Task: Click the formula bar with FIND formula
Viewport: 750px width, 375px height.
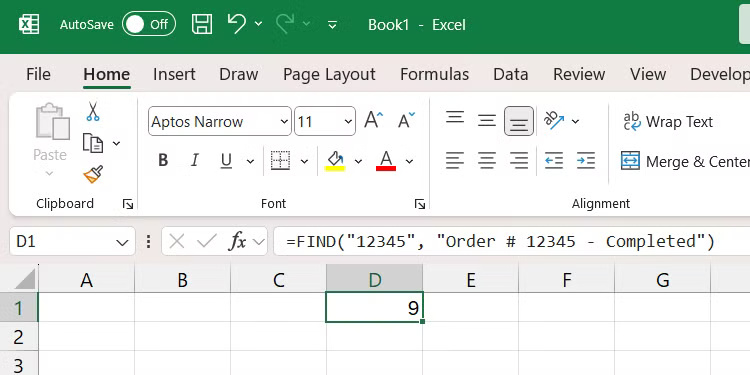Action: [511, 242]
